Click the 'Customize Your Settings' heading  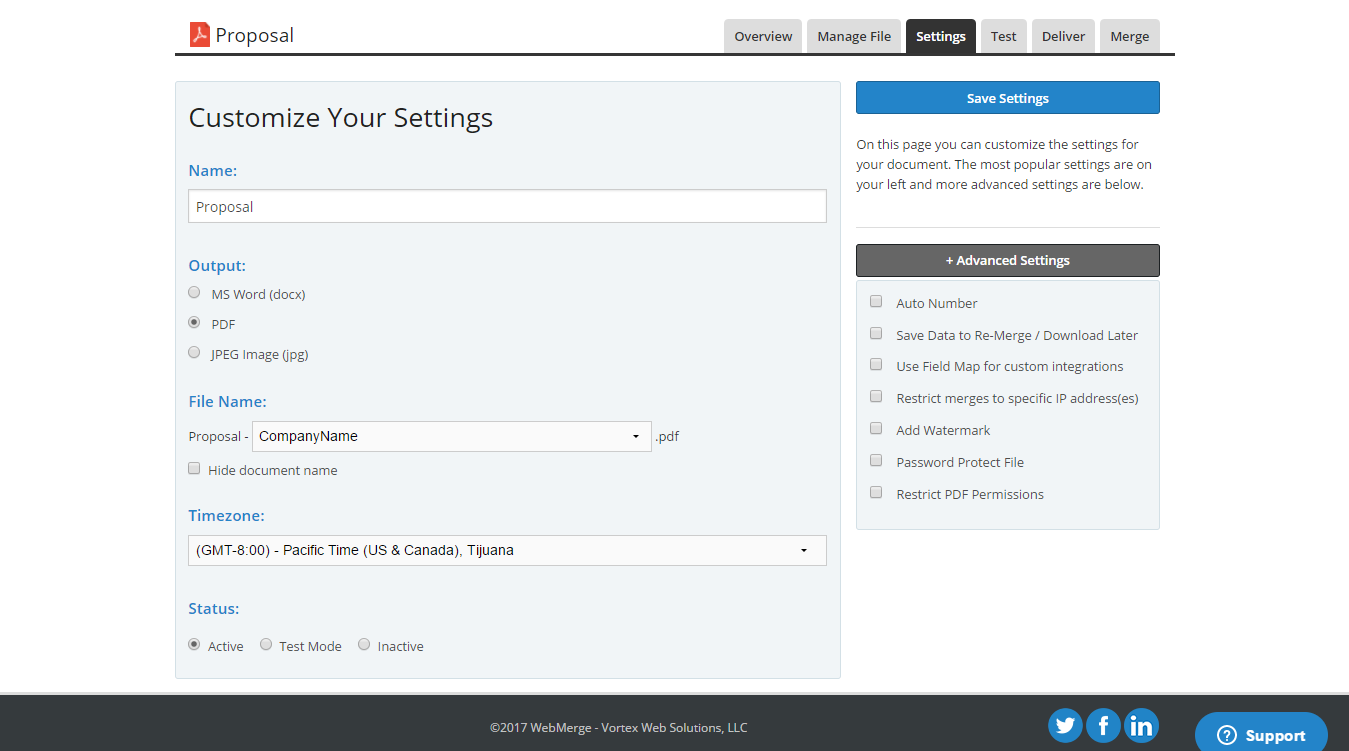341,118
